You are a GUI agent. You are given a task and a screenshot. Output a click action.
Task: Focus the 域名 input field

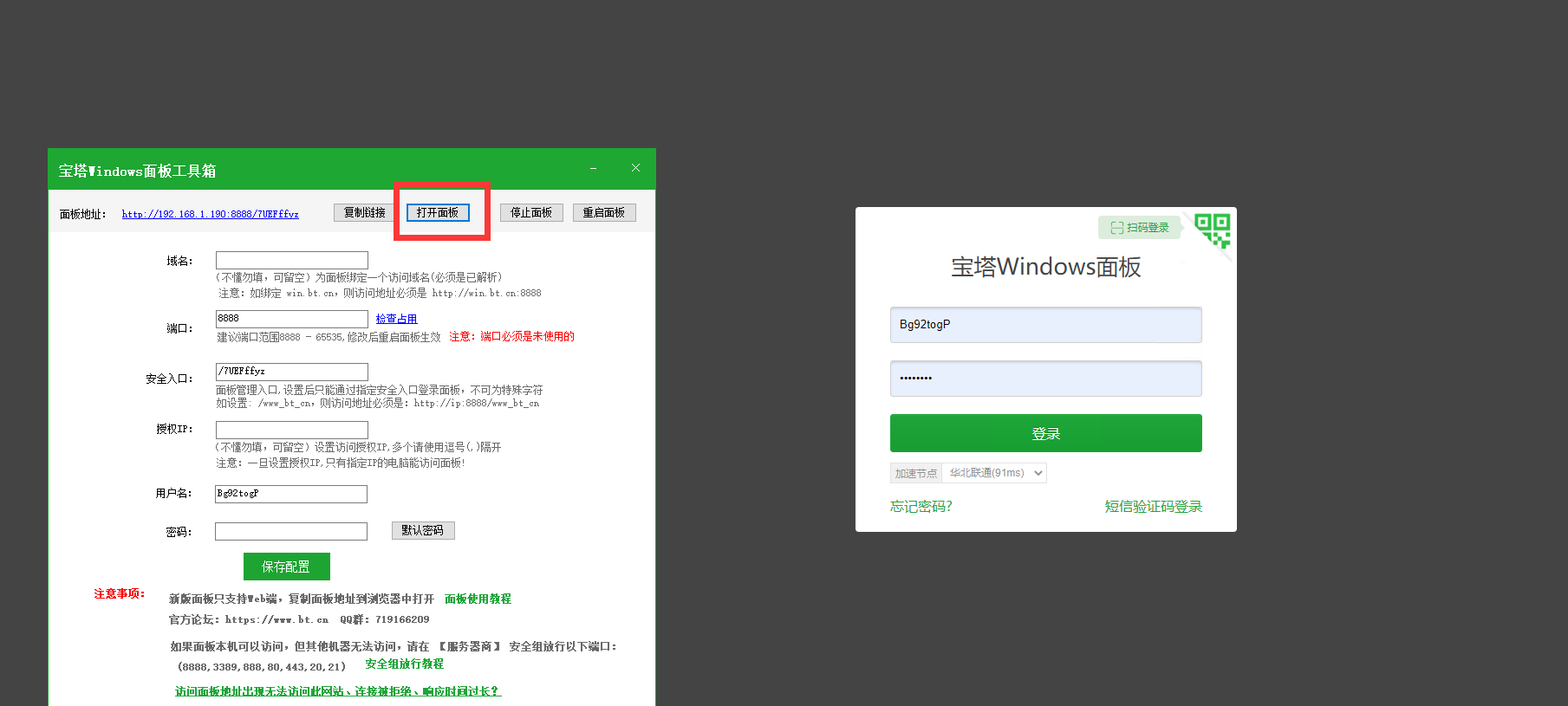292,260
